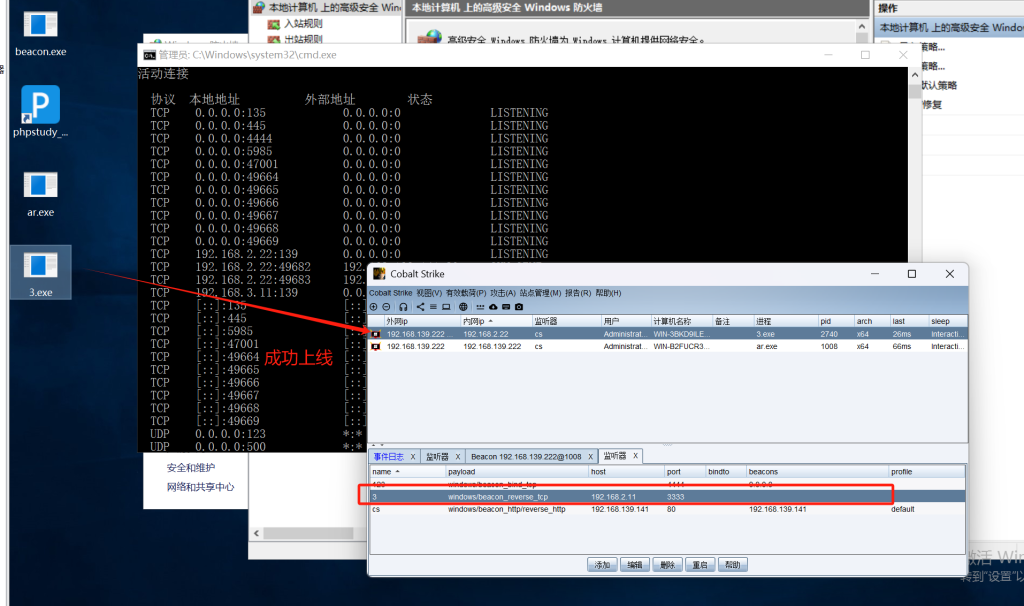This screenshot has height=606, width=1024.
Task: Click the beacon icon of the ar.exe session
Action: [x=376, y=346]
